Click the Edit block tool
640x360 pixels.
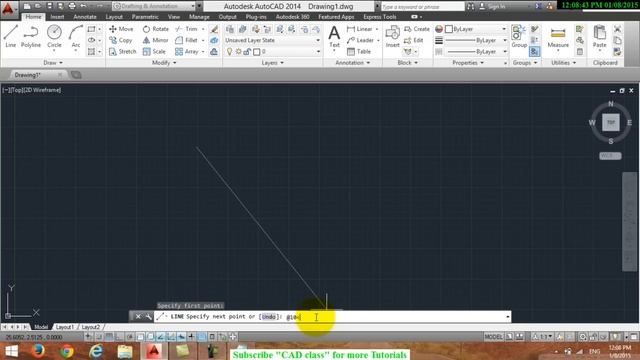(413, 40)
